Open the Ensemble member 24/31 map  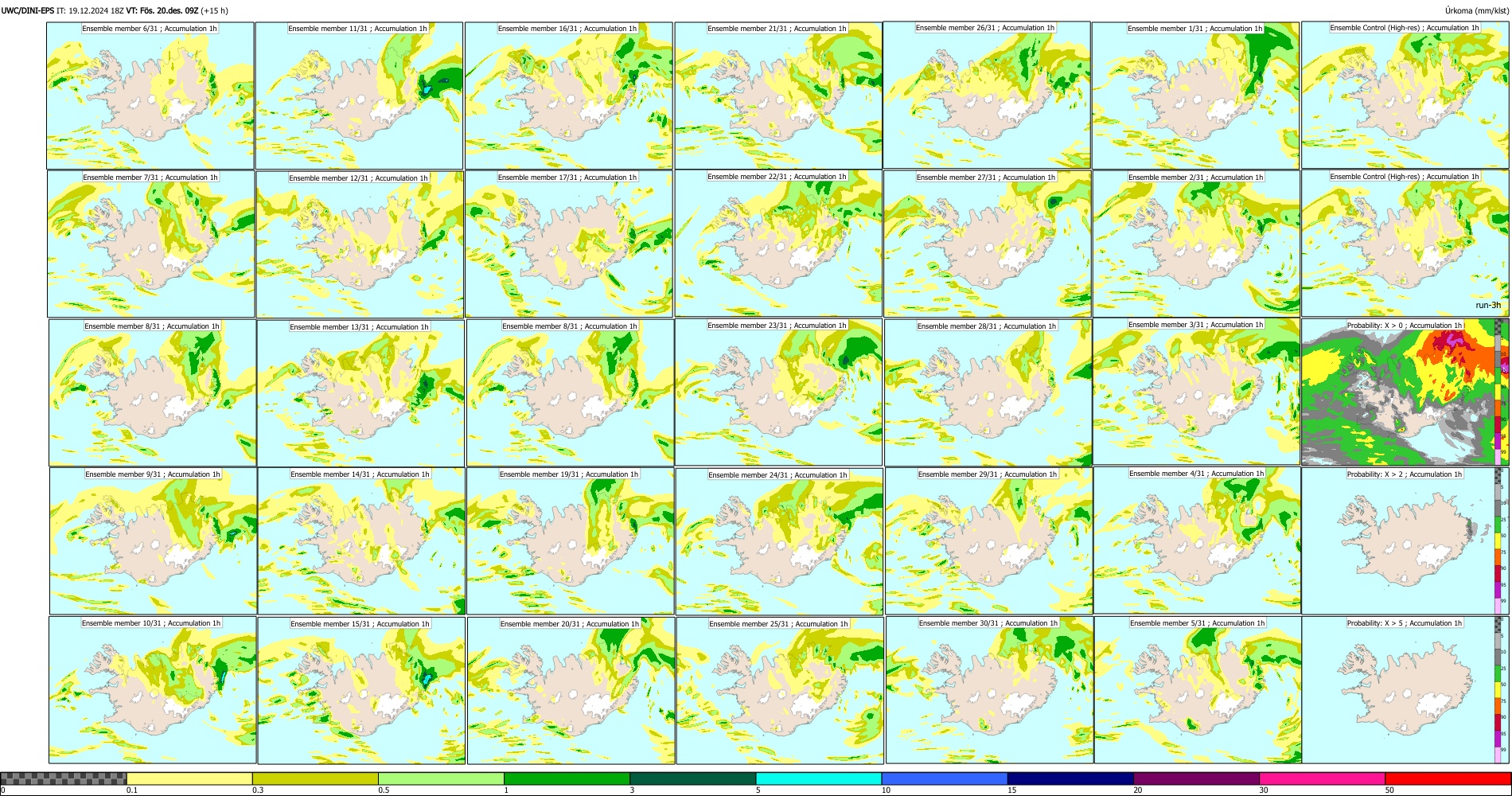pyautogui.click(x=779, y=542)
